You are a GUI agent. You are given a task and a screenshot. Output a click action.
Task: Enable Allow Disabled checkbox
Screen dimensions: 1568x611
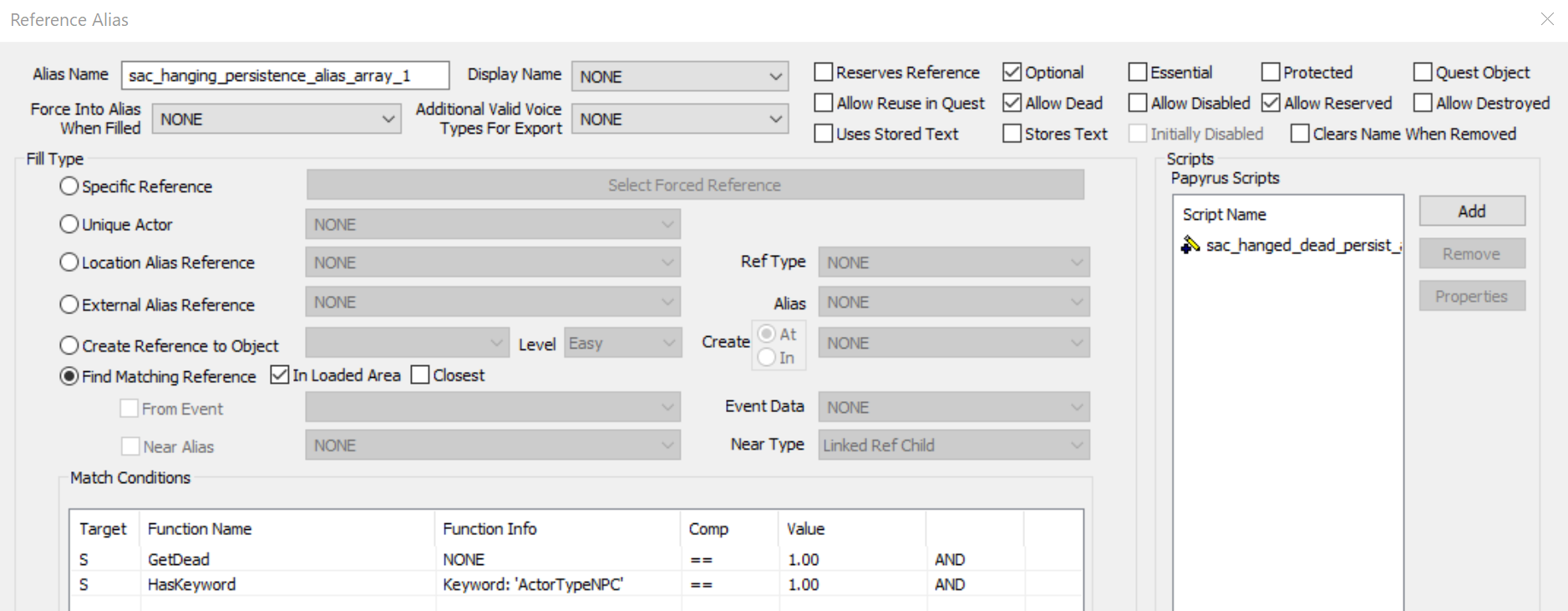(1138, 103)
